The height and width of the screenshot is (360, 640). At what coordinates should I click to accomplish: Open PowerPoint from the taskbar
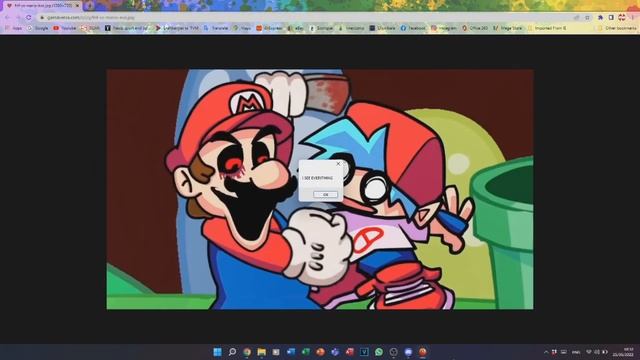(320, 352)
